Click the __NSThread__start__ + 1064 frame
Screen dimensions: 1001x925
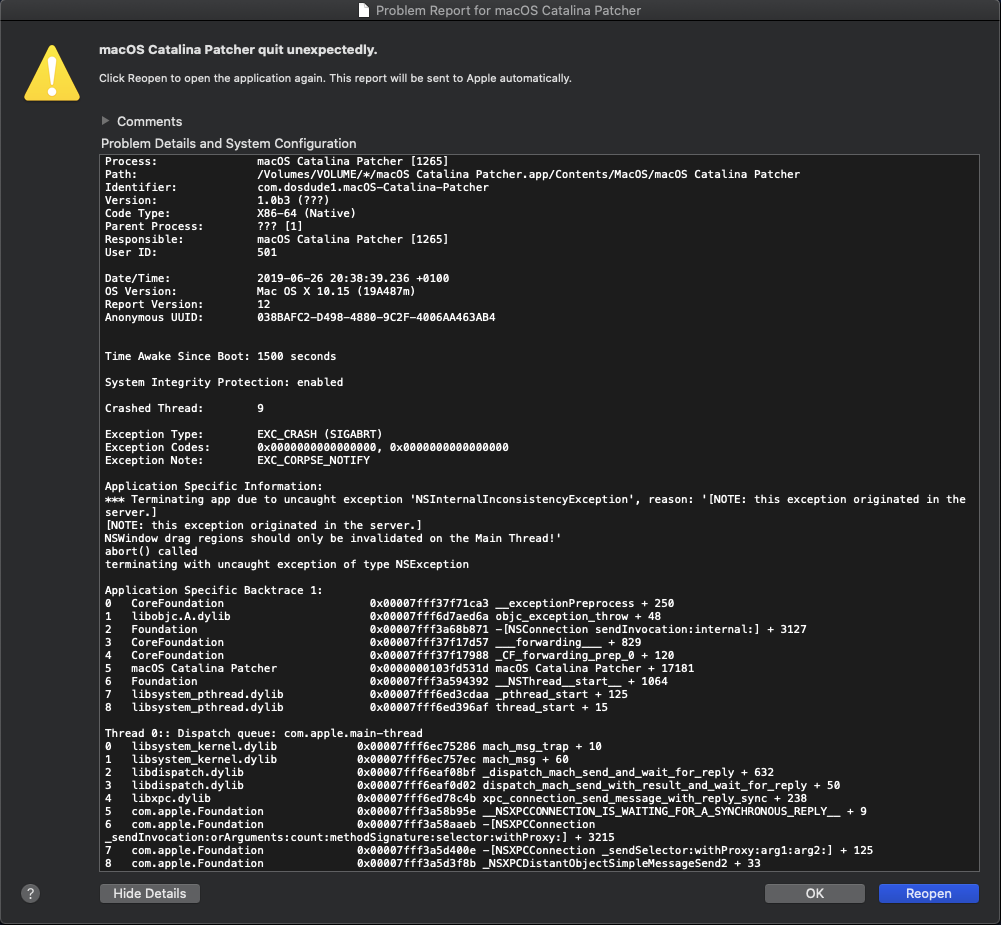[x=386, y=681]
